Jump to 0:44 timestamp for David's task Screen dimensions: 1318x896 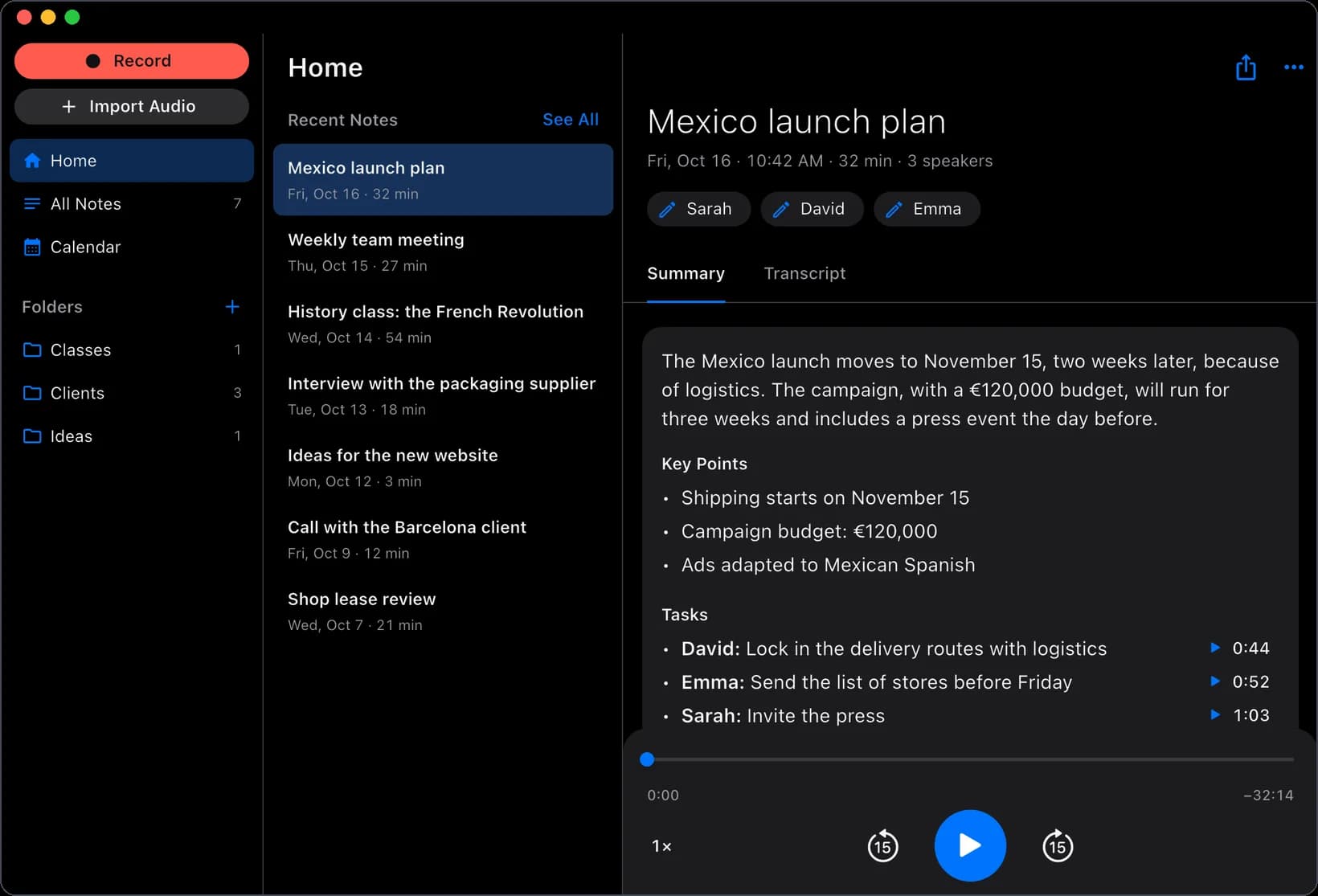(1240, 648)
